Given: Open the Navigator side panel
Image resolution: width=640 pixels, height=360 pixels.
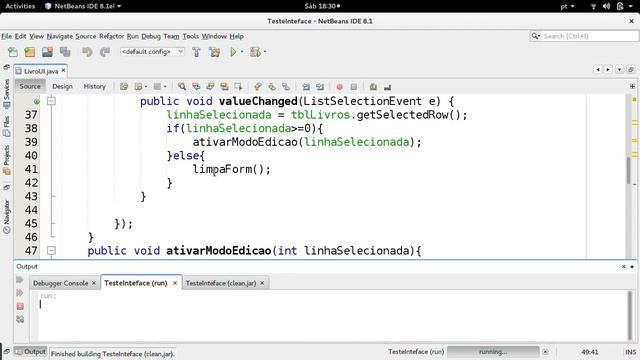Looking at the screenshot, I should 7,216.
